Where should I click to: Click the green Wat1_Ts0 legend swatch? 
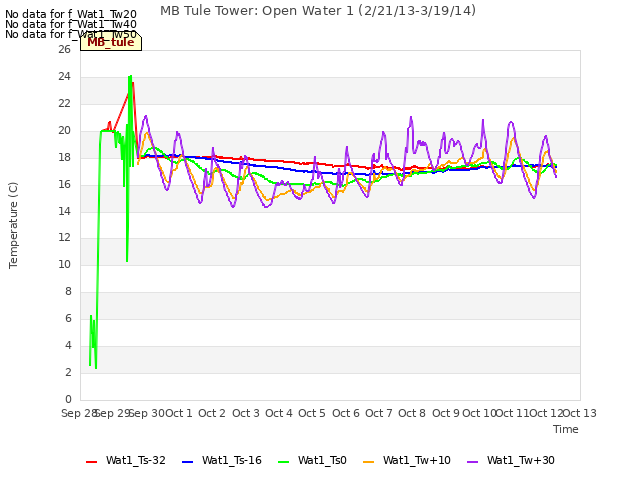click(283, 462)
